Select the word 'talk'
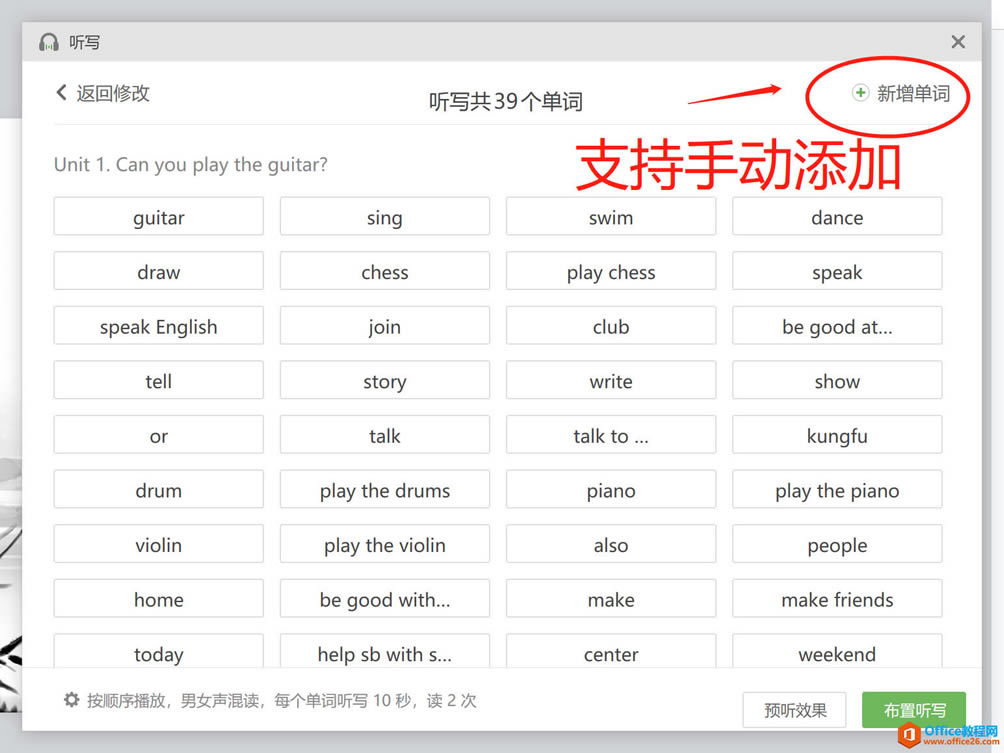The height and width of the screenshot is (753, 1004). point(385,435)
